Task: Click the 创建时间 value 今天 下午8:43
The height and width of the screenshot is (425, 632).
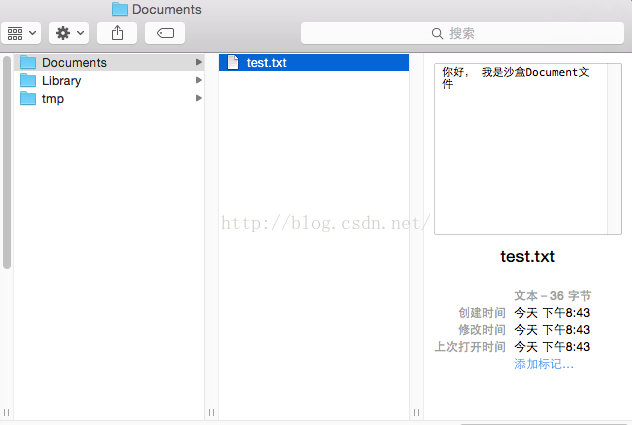Action: click(552, 313)
